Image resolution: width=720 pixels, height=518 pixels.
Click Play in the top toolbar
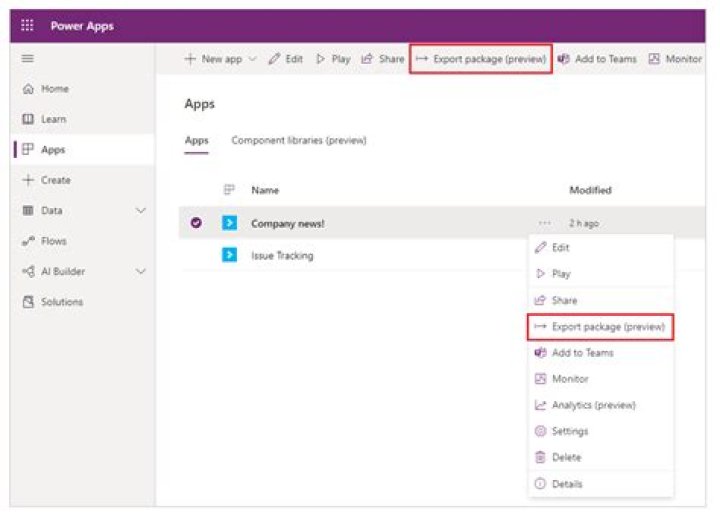(x=333, y=59)
